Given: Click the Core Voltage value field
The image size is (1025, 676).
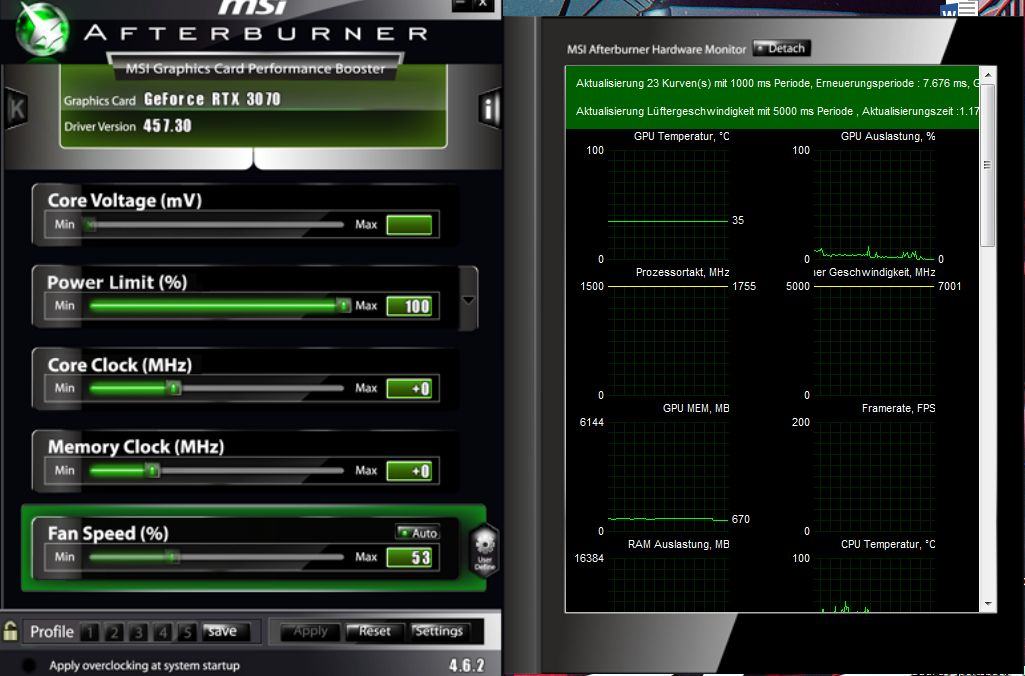Looking at the screenshot, I should tap(409, 225).
